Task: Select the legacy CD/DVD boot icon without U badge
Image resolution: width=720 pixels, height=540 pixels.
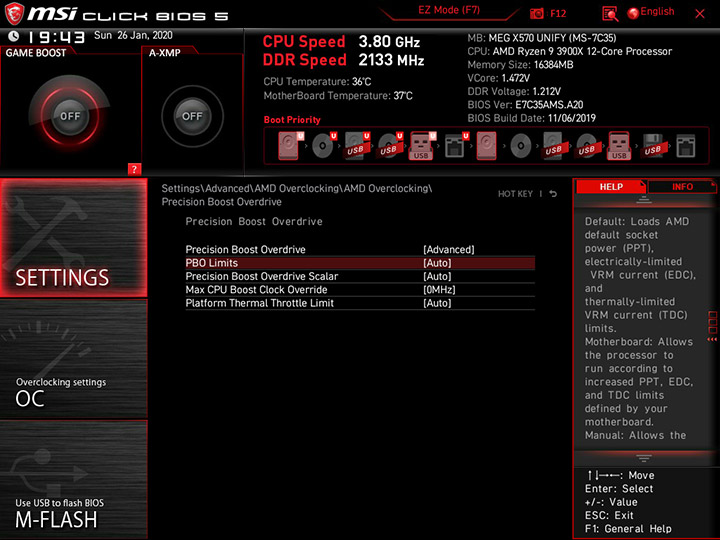Action: point(520,146)
